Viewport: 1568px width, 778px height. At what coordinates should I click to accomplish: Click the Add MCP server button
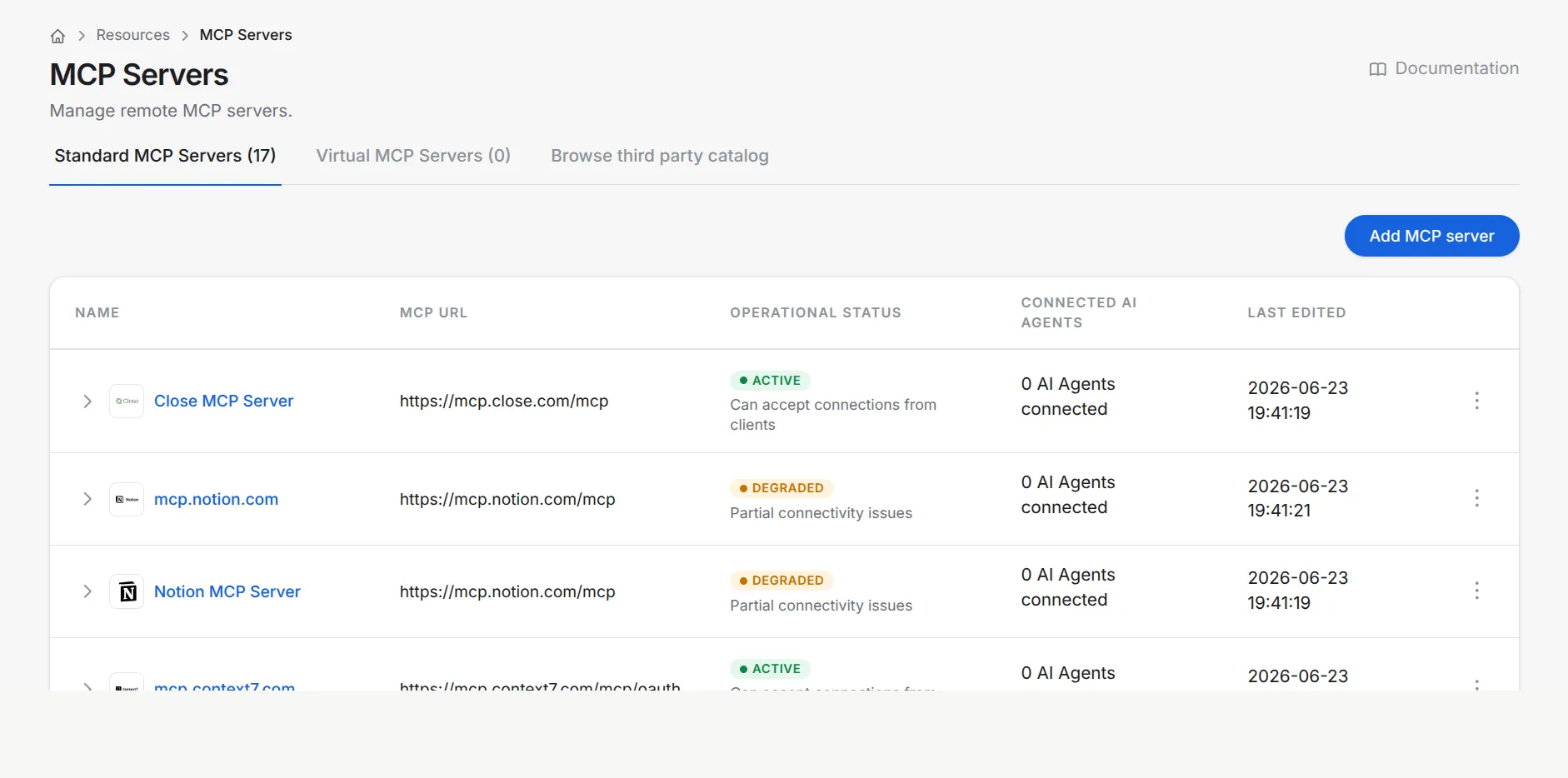pos(1431,236)
